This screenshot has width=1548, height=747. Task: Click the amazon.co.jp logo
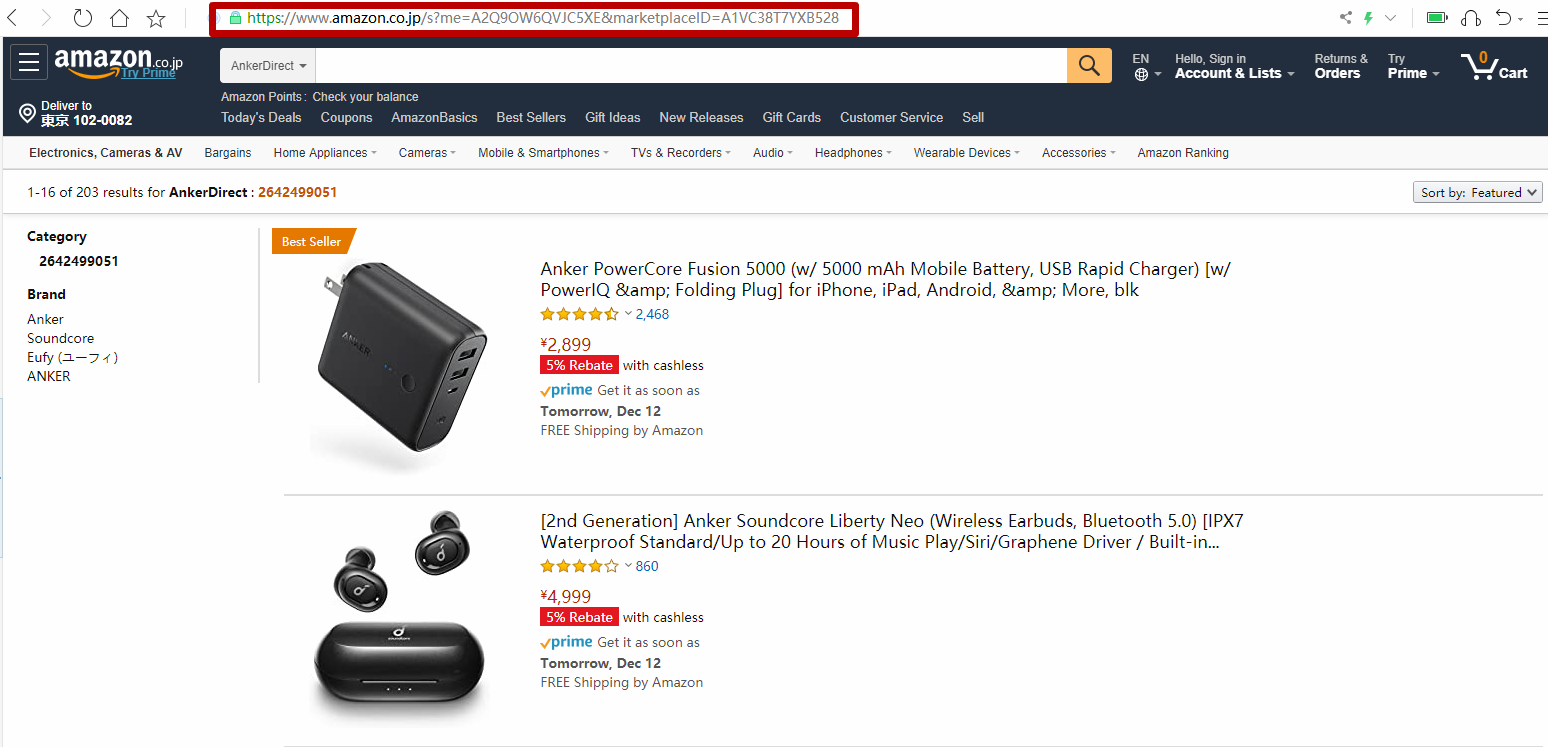[x=119, y=63]
